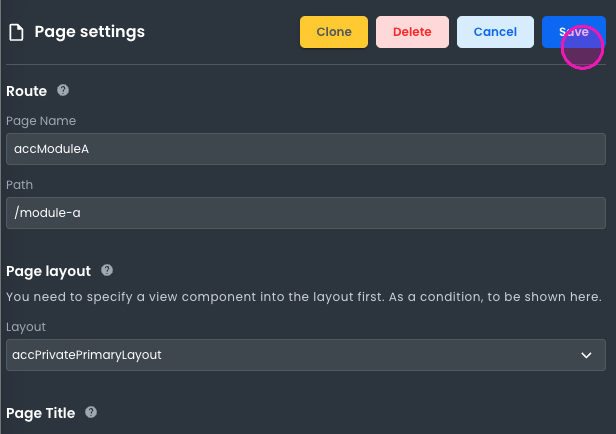Viewport: 616px width, 434px height.
Task: Click the Page Title section heading
Action: click(x=40, y=413)
